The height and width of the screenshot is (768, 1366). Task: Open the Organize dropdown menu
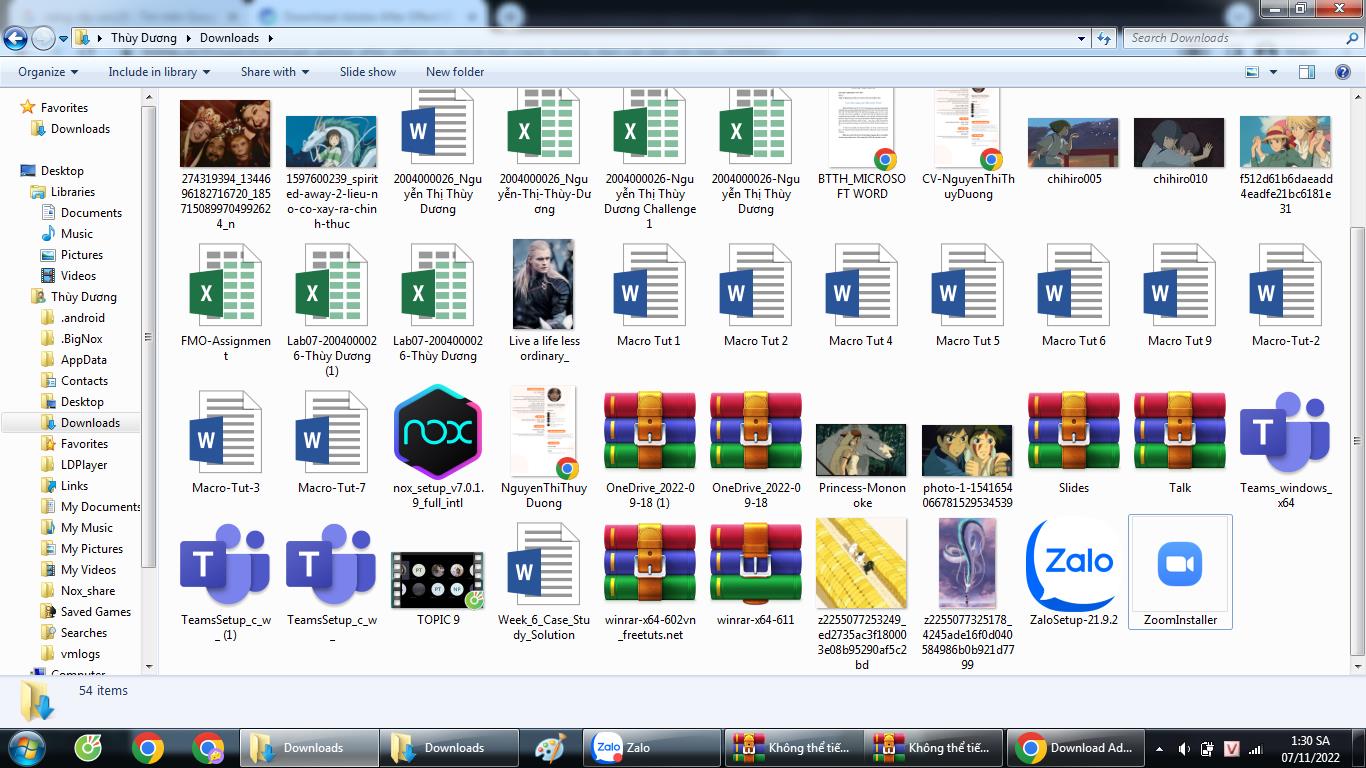click(47, 72)
